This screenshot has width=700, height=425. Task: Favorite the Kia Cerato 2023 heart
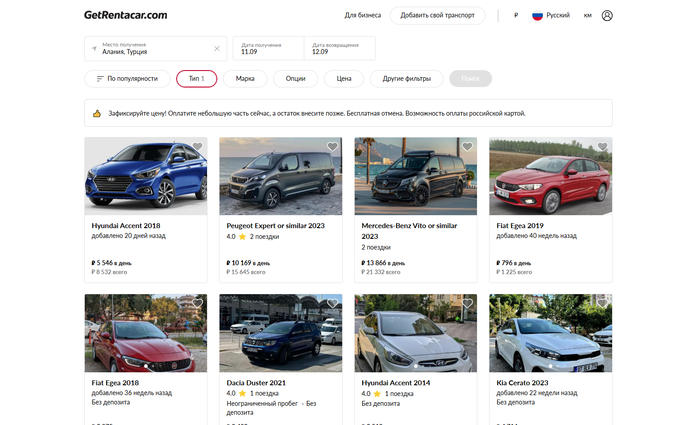[x=602, y=304]
